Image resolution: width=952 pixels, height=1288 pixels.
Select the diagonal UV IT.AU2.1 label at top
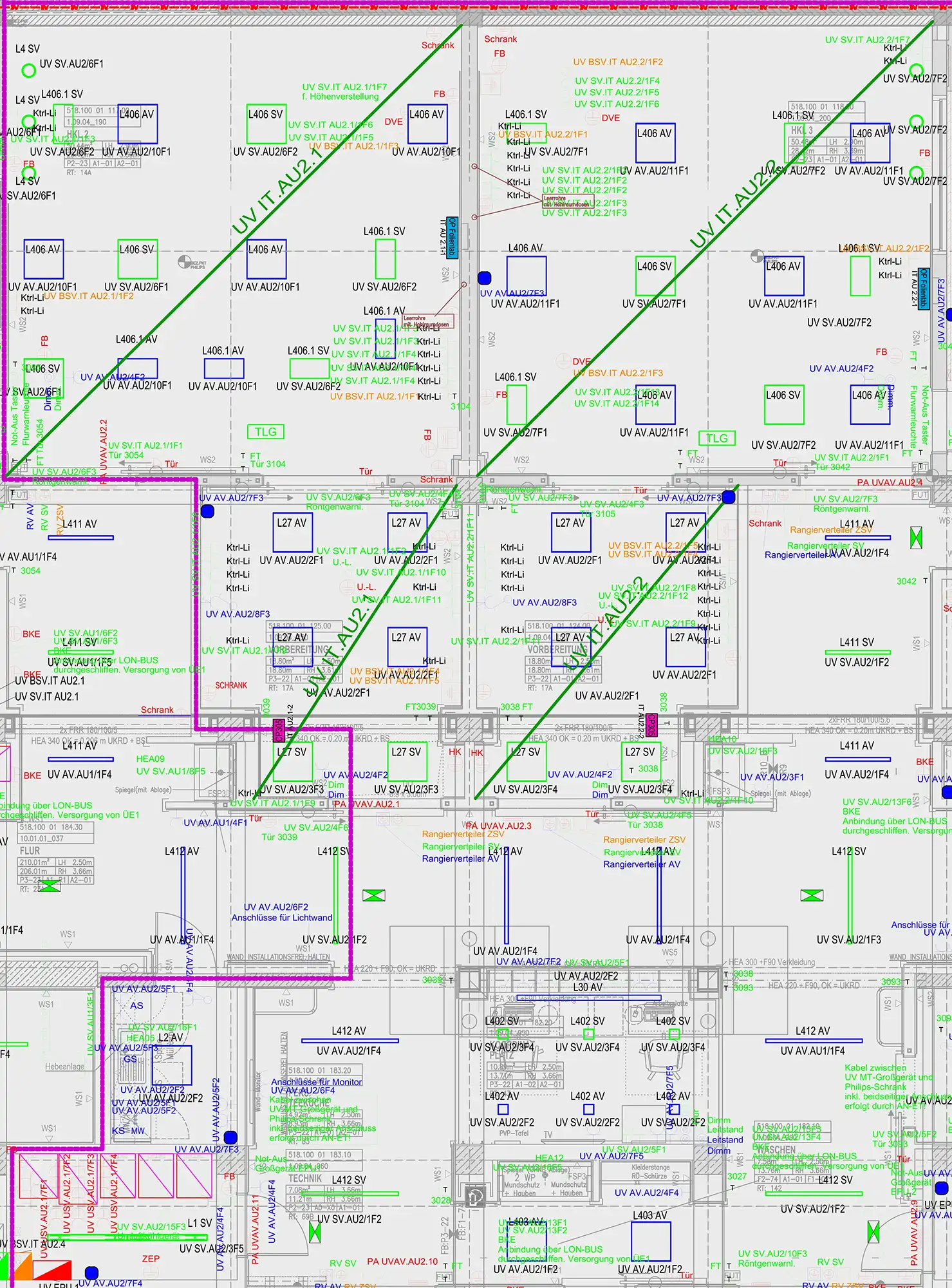pos(277,191)
